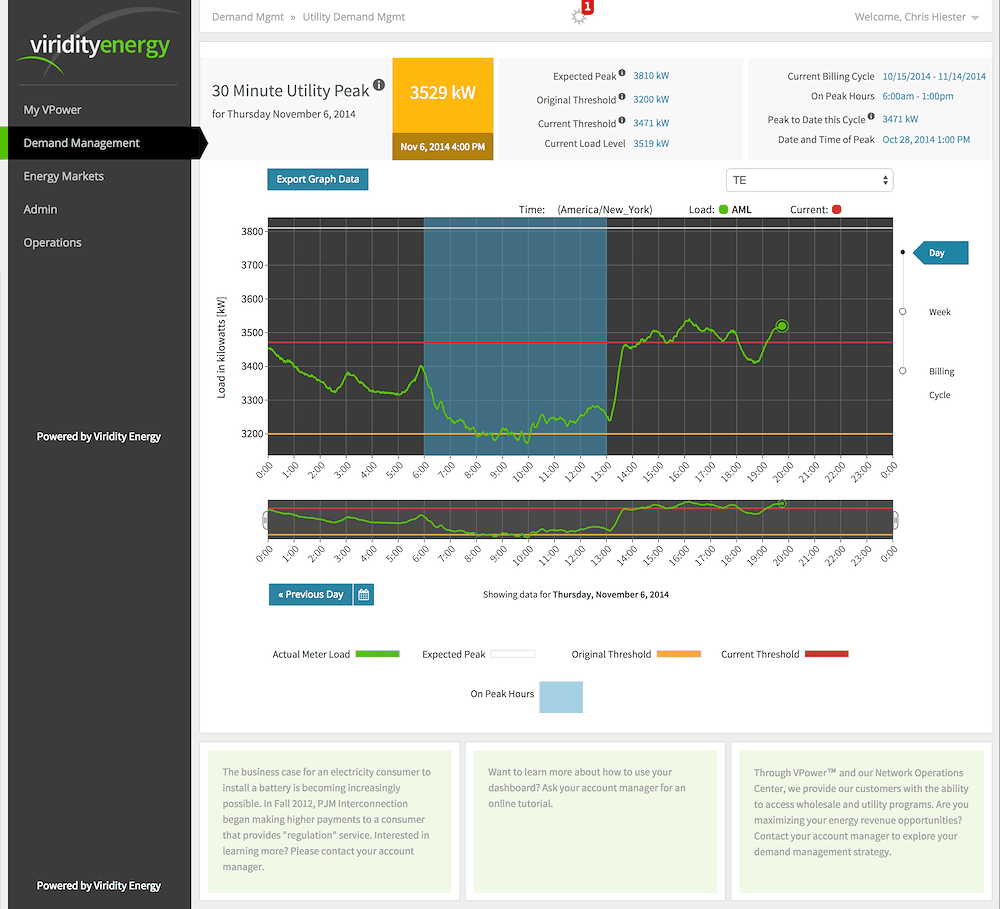This screenshot has width=1000, height=909.
Task: Open the calendar date picker beside Previous Day
Action: 363,594
